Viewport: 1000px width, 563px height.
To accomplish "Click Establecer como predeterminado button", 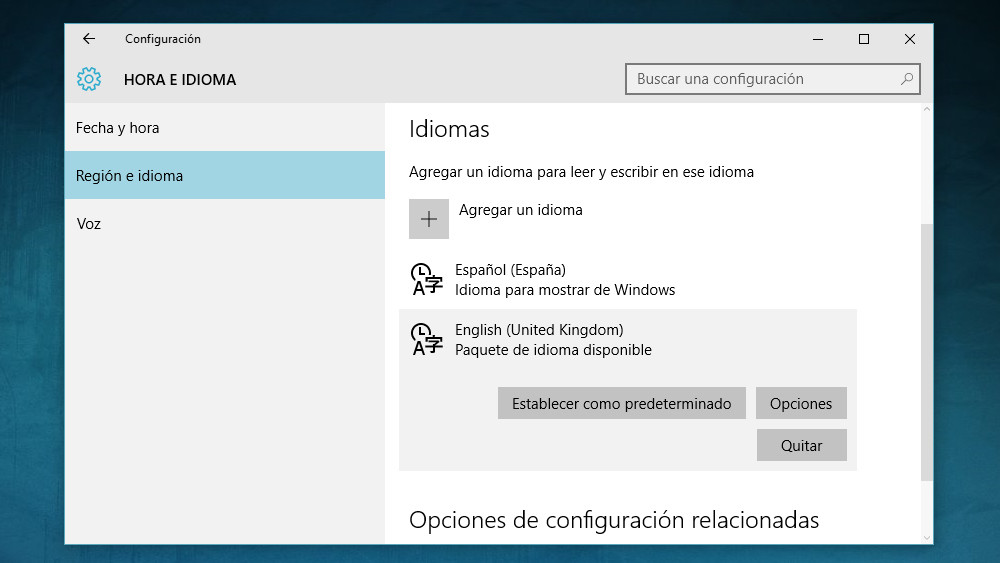I will tap(621, 403).
